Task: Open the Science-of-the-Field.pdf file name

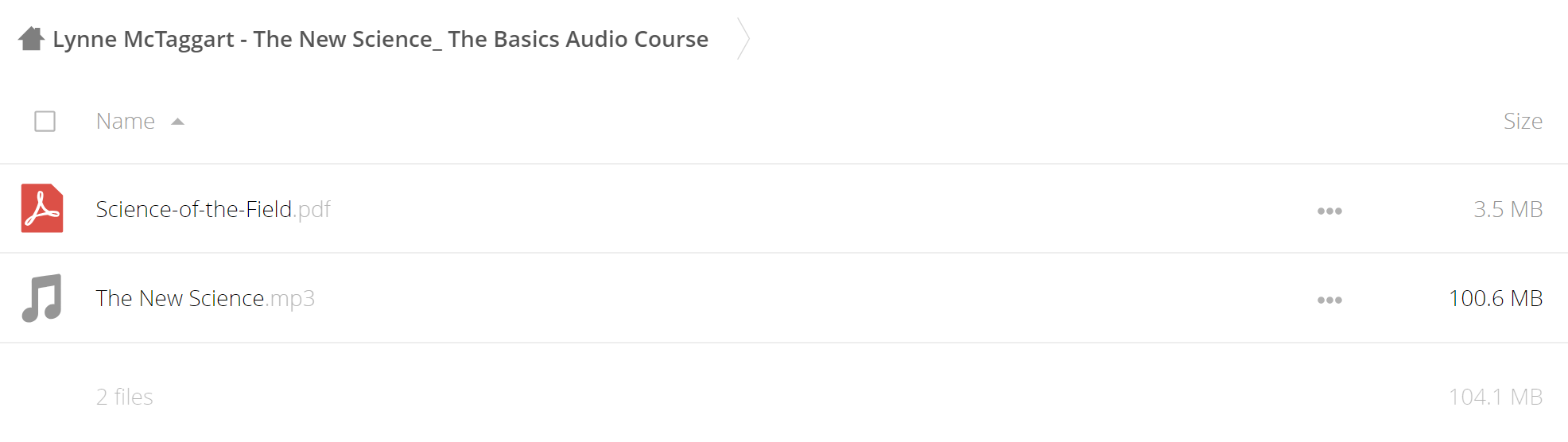Action: 213,209
